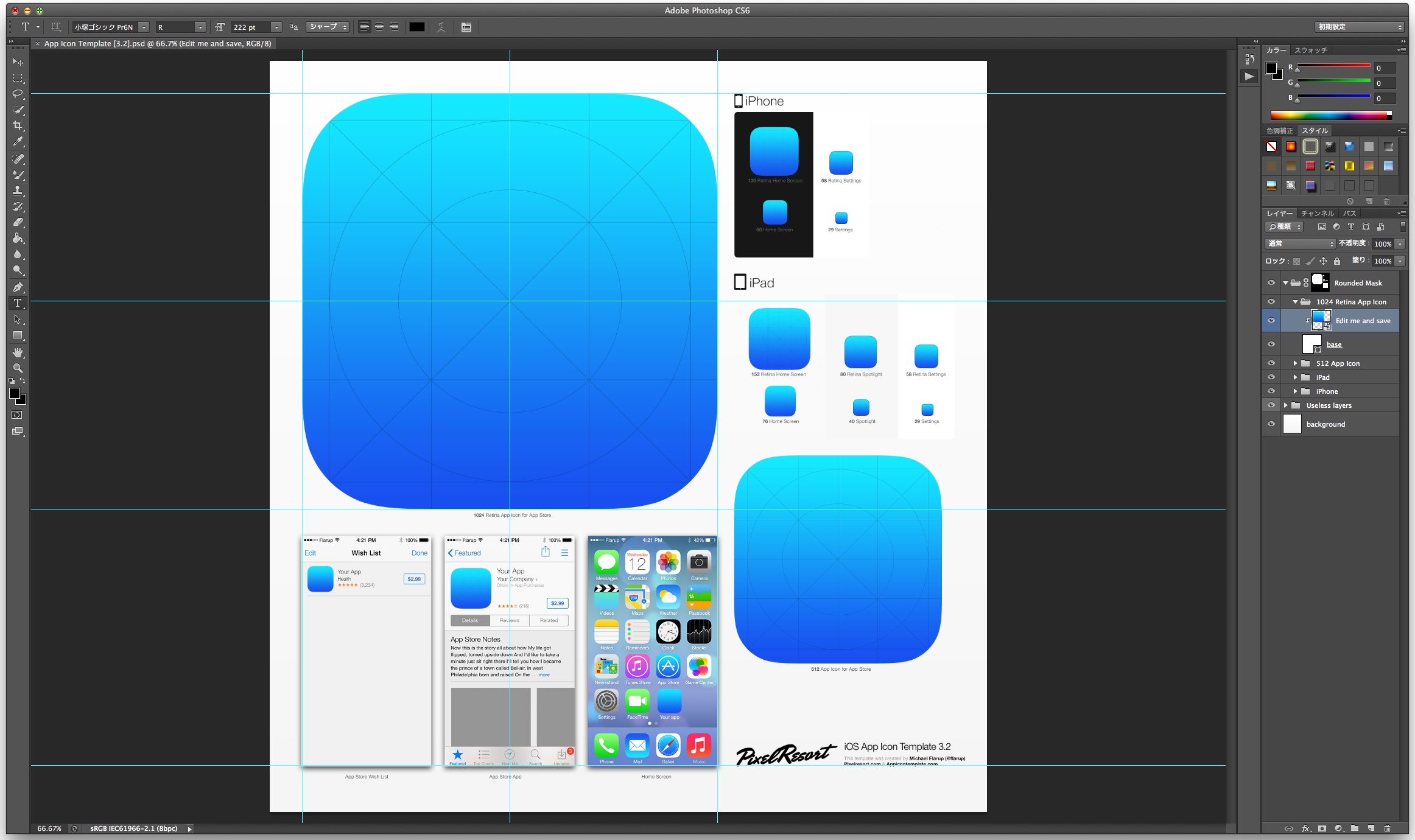Select the Eraser tool
Image resolution: width=1415 pixels, height=840 pixels.
18,222
